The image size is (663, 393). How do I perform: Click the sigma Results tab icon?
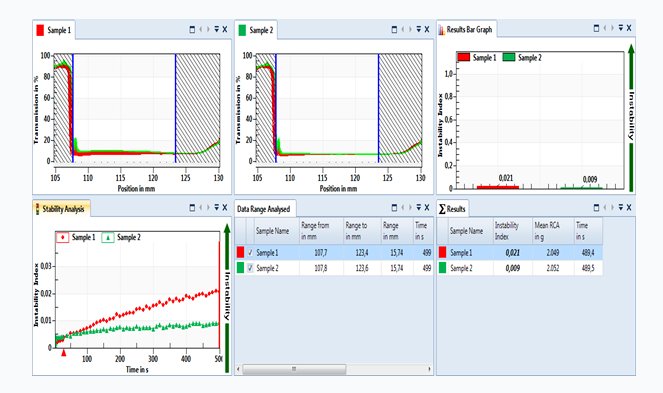tap(442, 209)
